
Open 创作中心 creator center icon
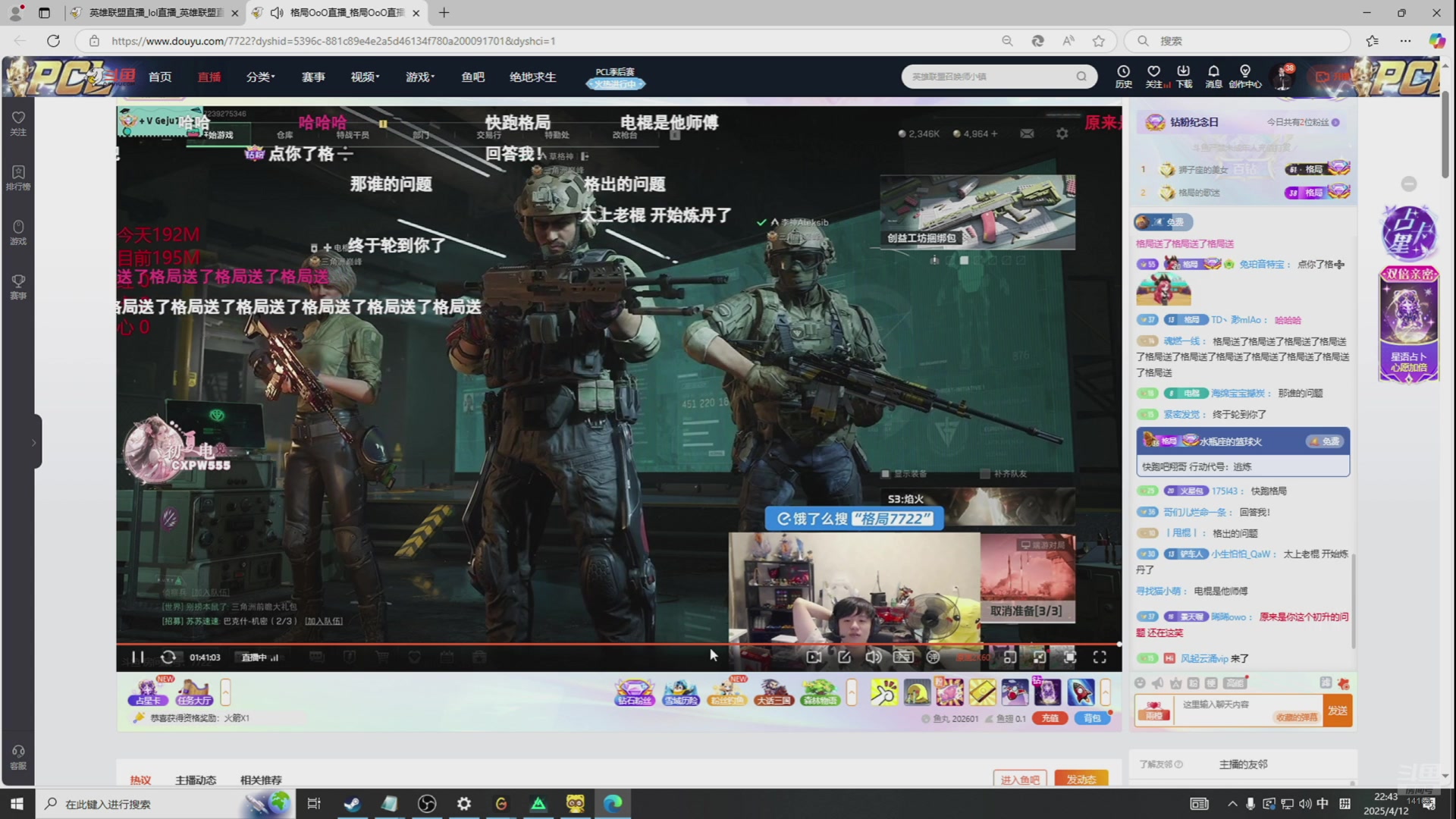(x=1244, y=76)
